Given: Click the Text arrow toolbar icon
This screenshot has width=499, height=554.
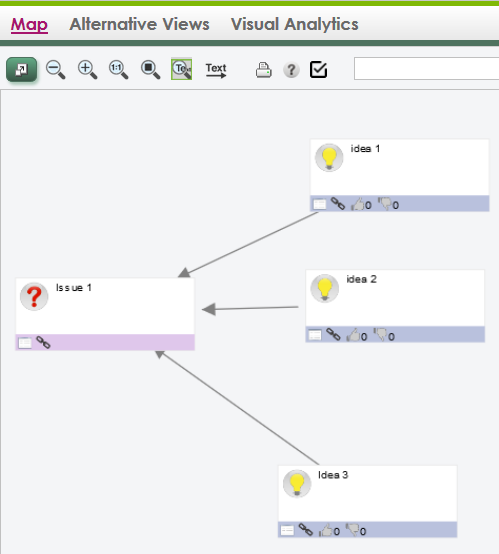Looking at the screenshot, I should pos(216,70).
